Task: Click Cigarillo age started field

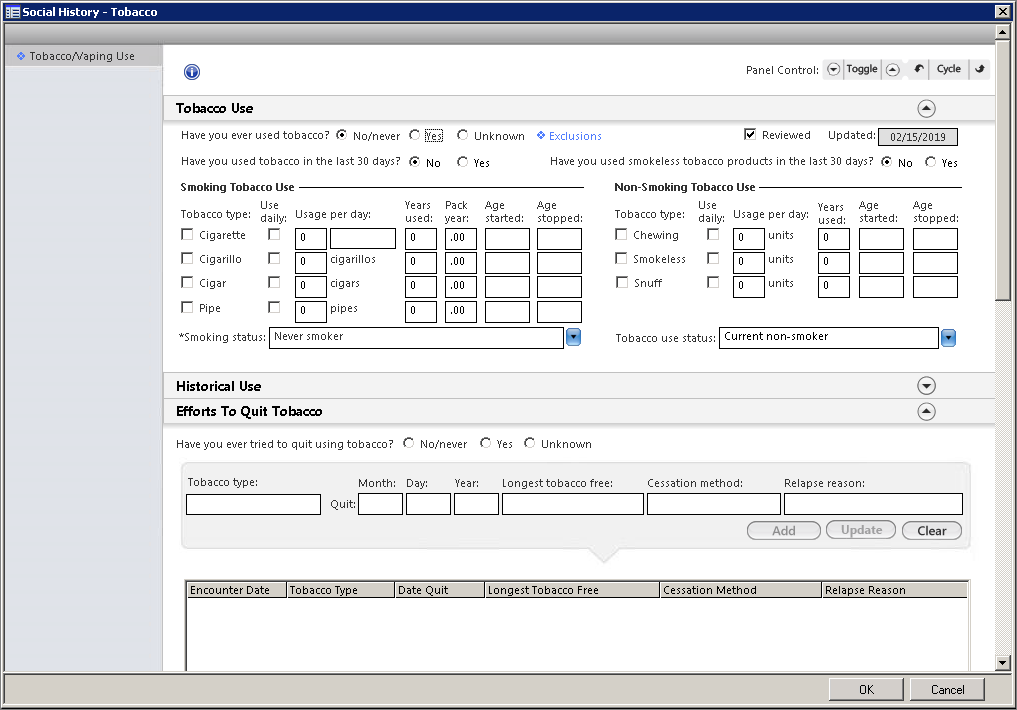Action: tap(507, 263)
